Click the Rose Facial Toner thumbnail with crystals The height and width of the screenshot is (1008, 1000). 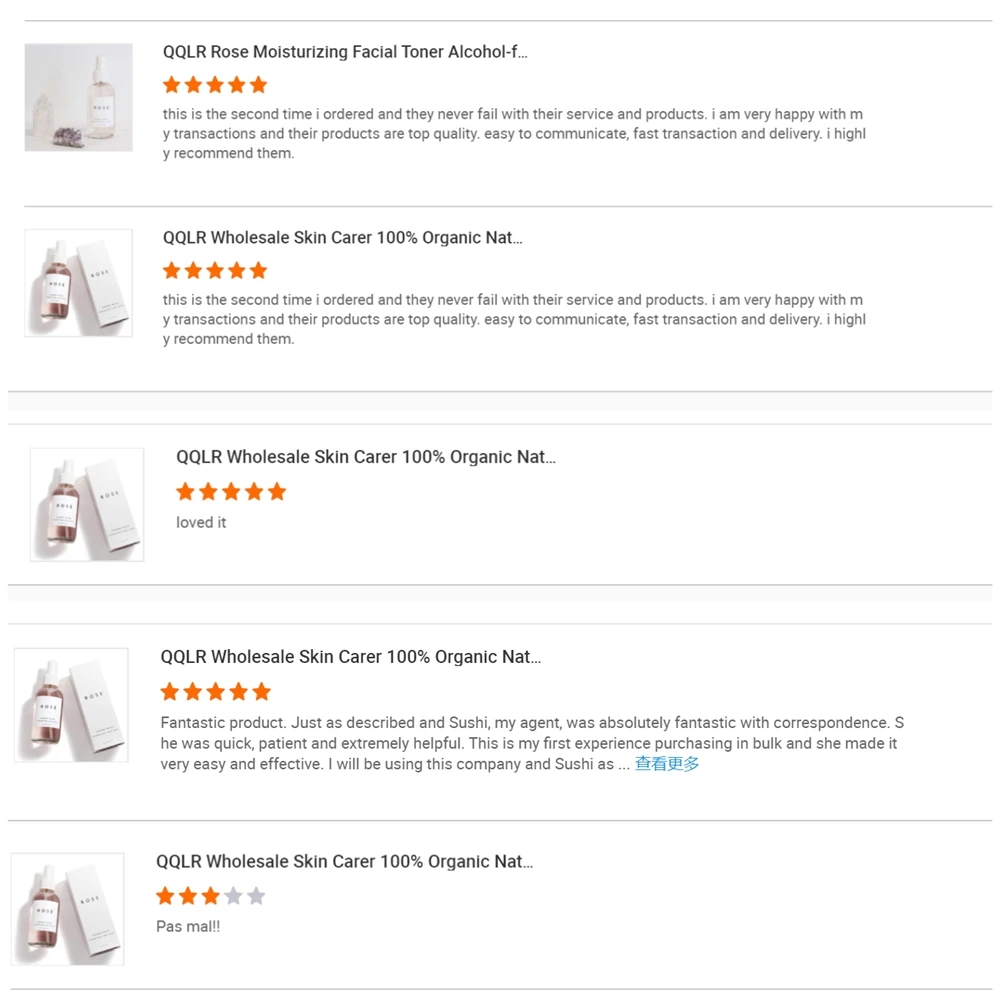click(79, 97)
